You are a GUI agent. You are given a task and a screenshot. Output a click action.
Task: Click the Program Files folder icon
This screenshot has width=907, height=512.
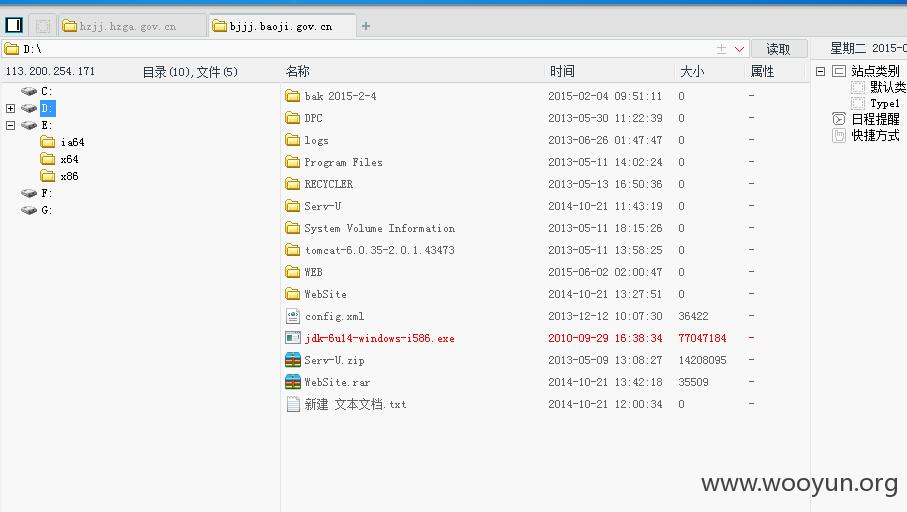(293, 161)
